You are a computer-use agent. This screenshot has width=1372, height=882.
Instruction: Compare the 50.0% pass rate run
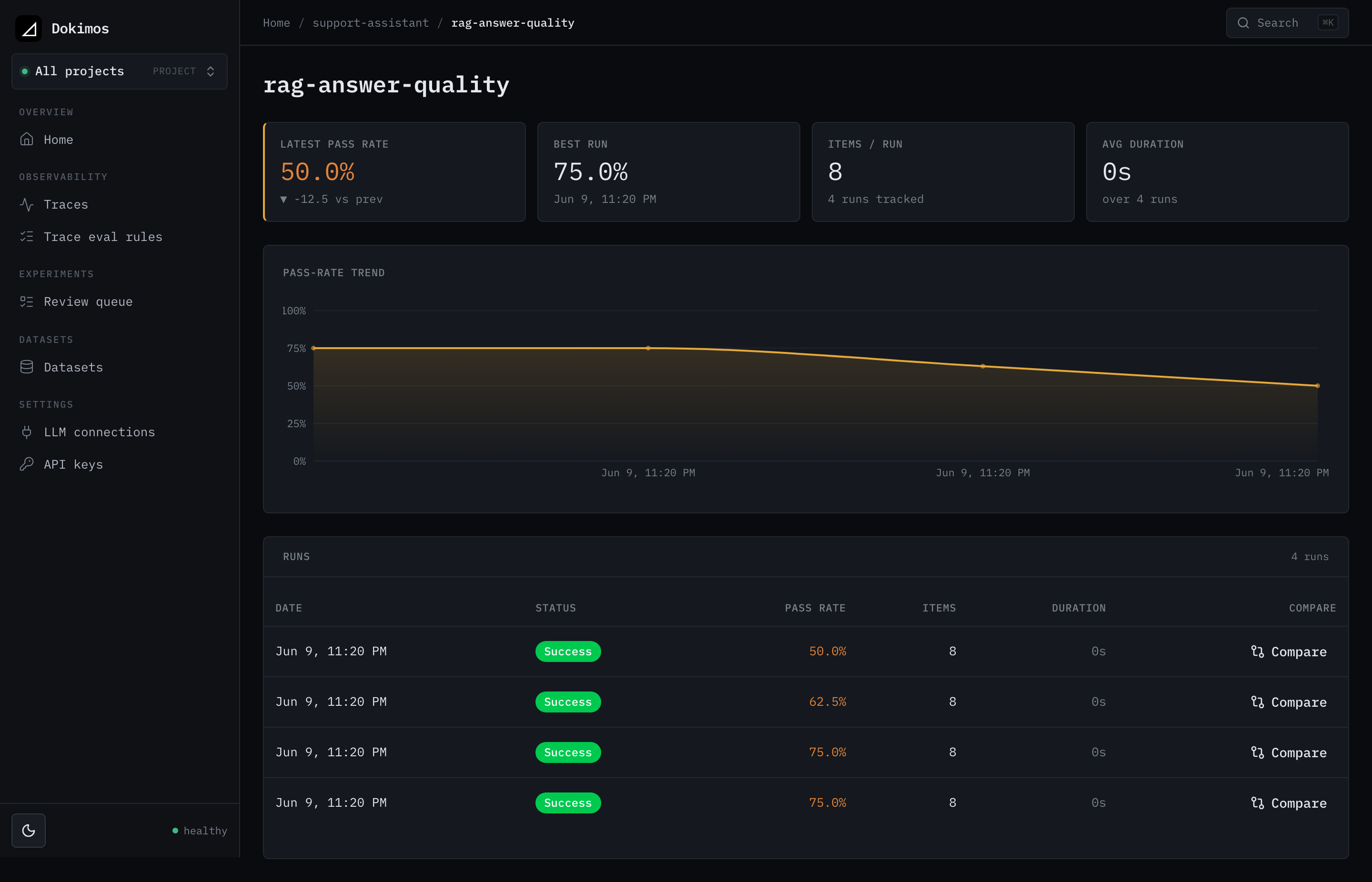1288,652
